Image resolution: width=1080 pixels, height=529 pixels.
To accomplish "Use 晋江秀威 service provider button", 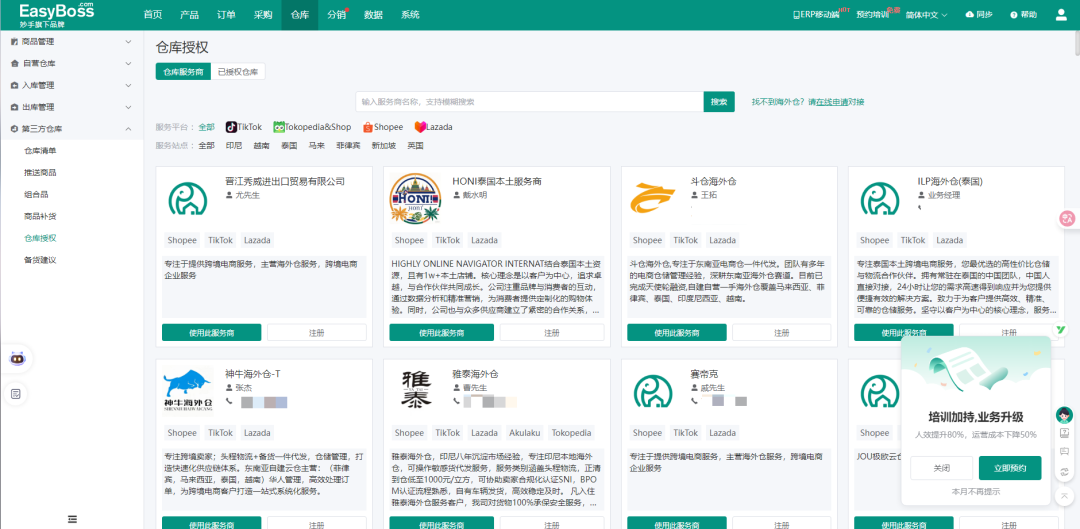I will tap(211, 333).
